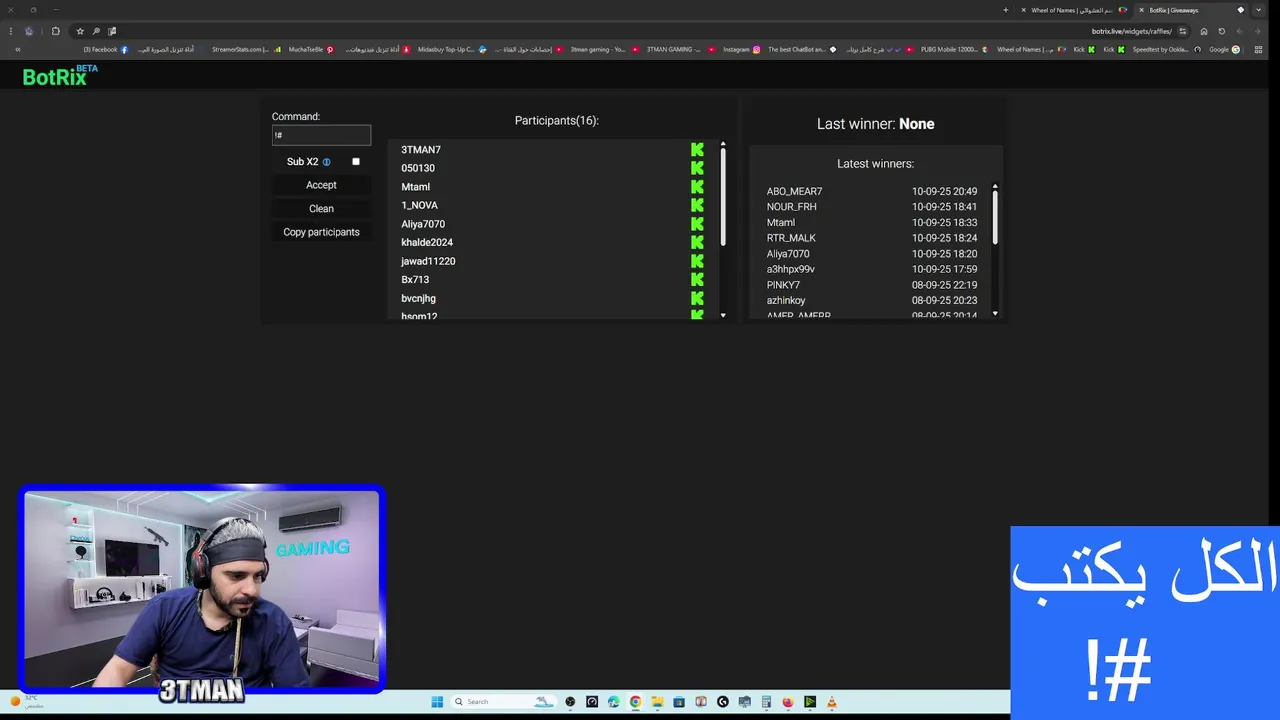Open Firefox from the taskbar
Screen dimensions: 1280x720
788,702
